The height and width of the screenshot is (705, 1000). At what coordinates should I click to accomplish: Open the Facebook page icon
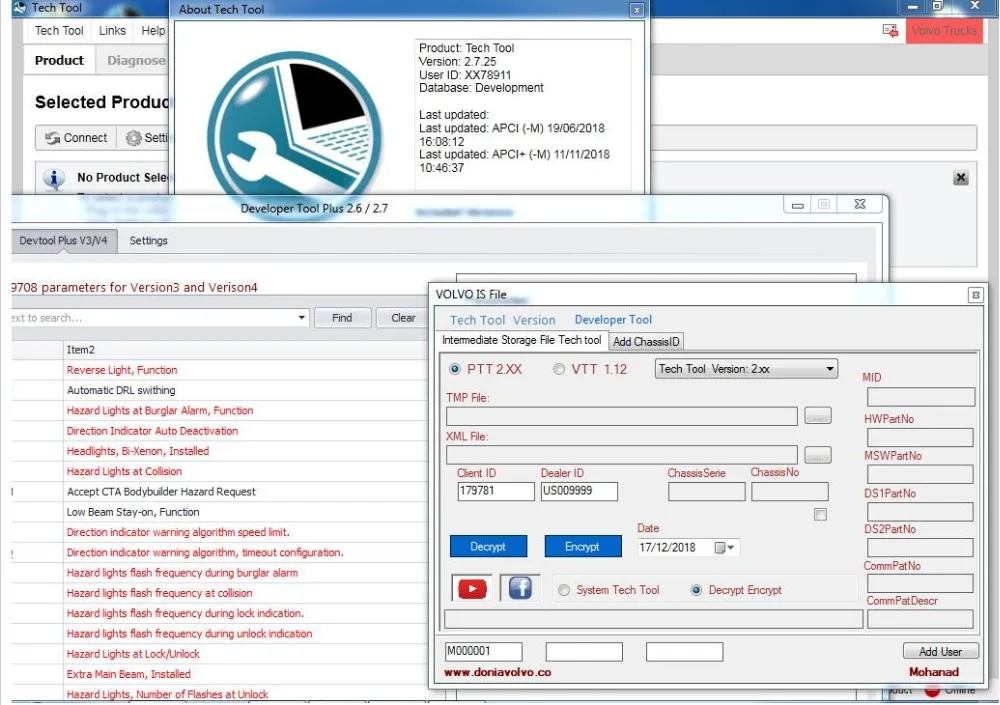pos(519,589)
